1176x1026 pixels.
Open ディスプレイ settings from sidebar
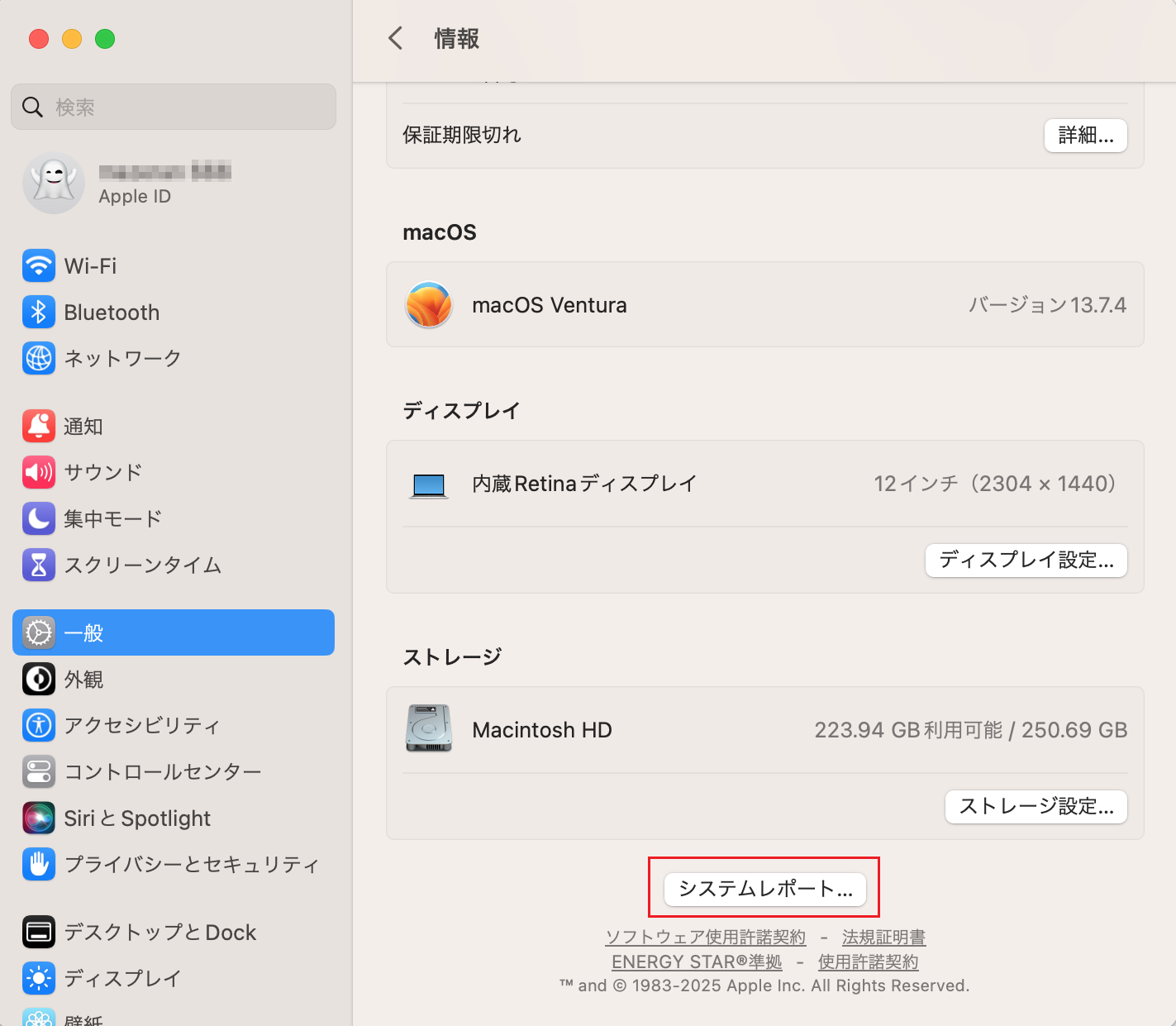(122, 978)
